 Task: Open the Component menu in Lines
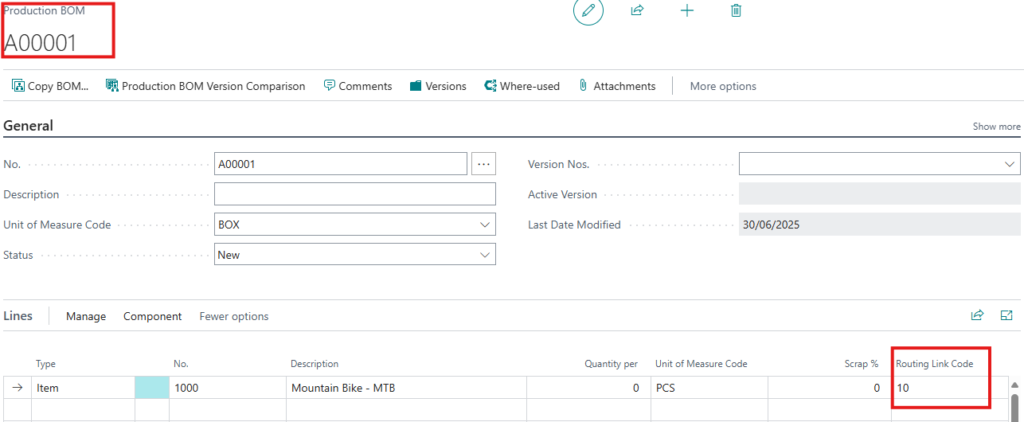152,316
